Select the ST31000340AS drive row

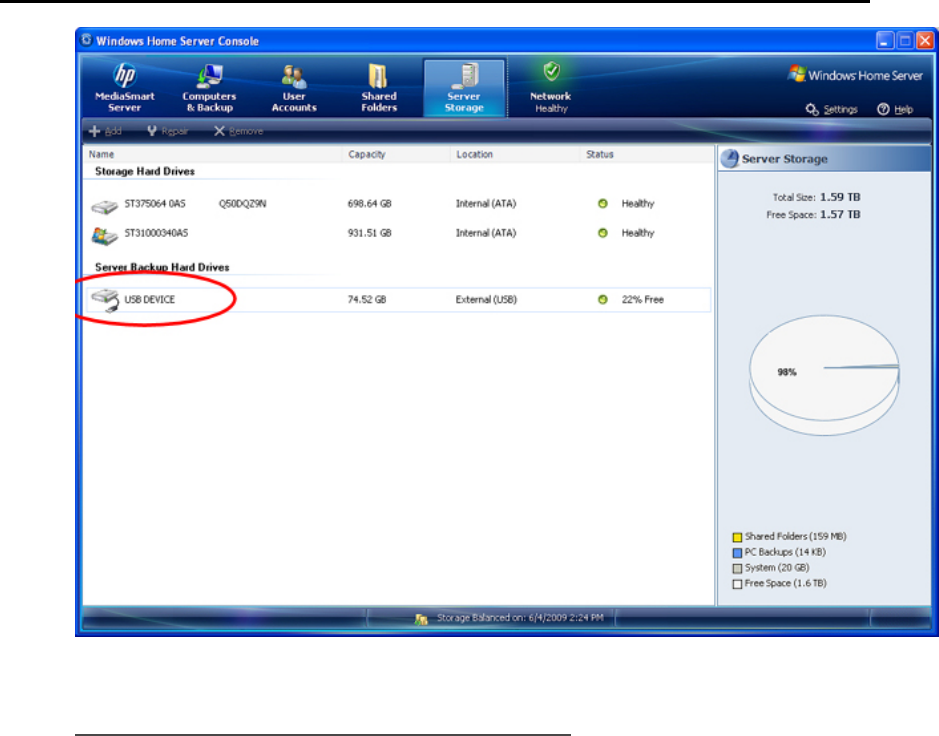[398, 234]
